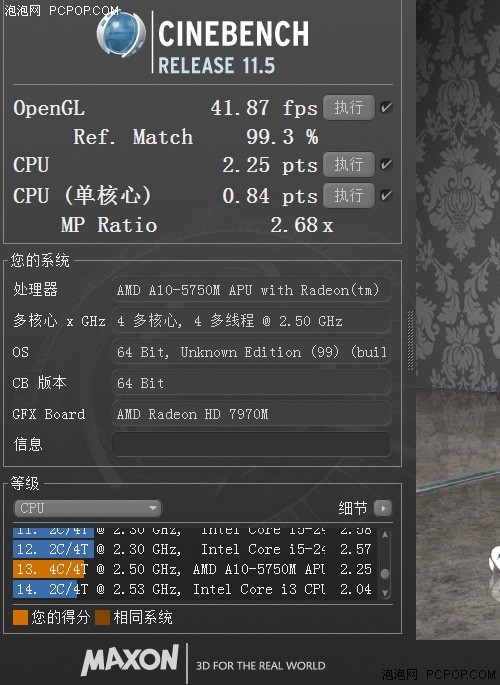Viewport: 500px width, 685px height.
Task: Click the empty 信息 info input field
Action: coord(251,444)
